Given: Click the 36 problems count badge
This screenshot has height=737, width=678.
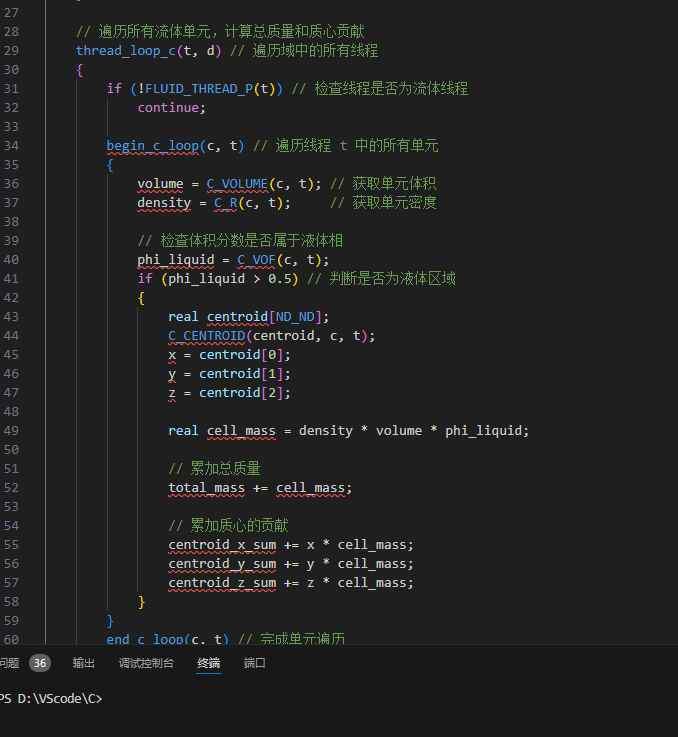Looking at the screenshot, I should coord(40,663).
